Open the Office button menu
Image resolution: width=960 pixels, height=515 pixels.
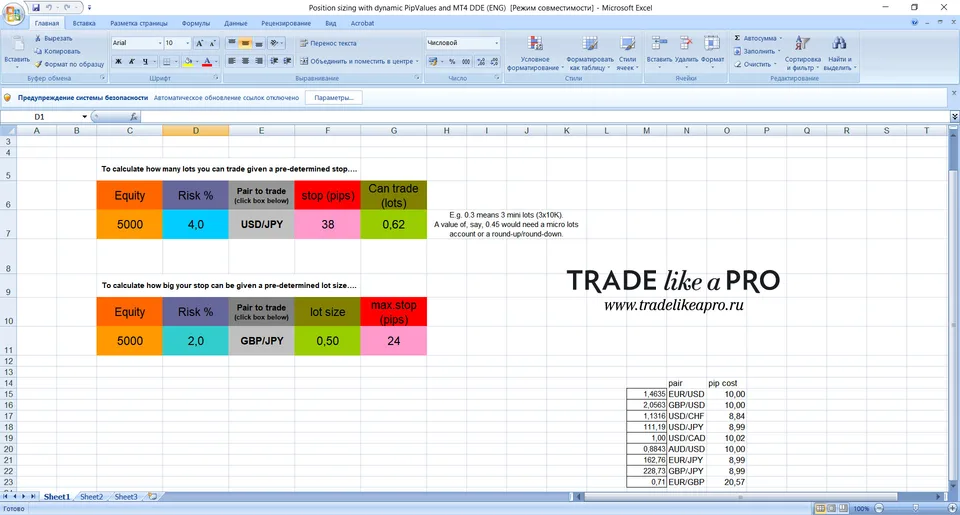point(13,13)
